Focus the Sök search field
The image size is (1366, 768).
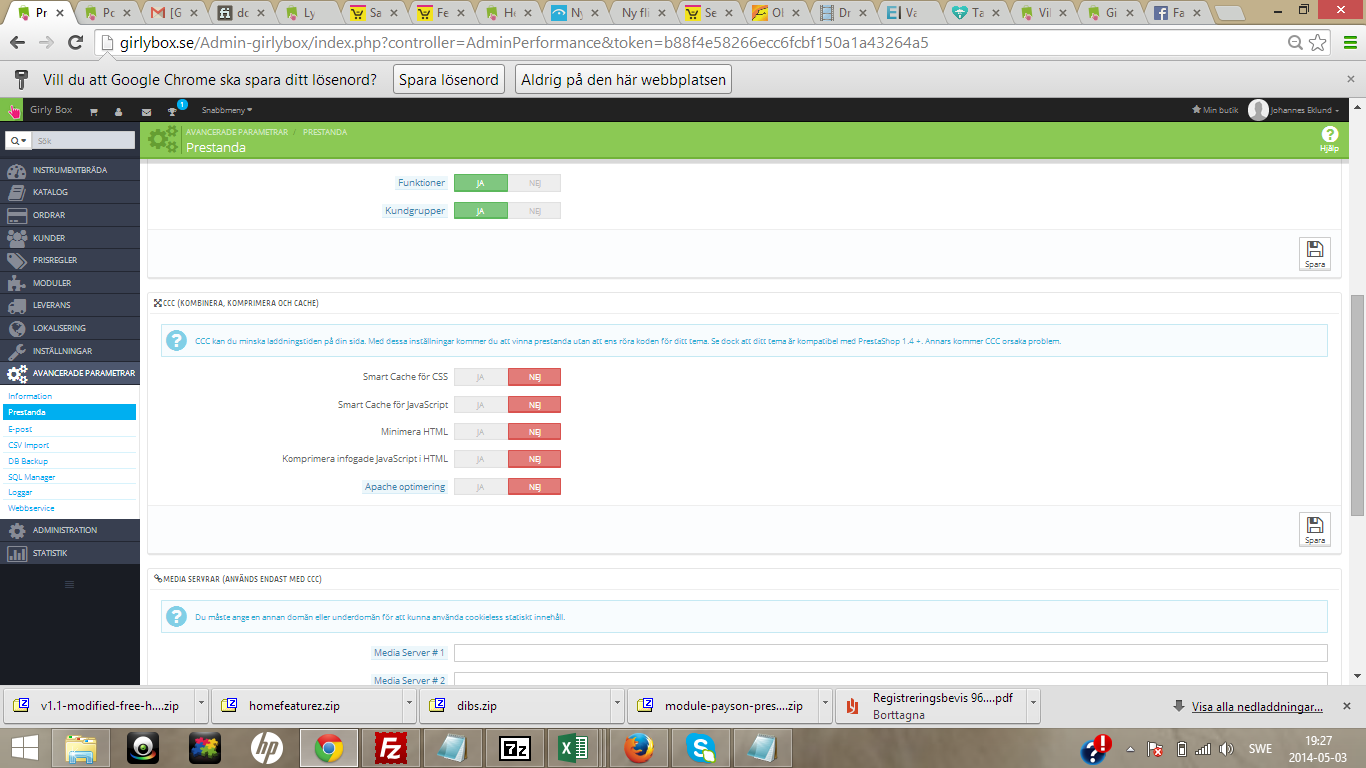tap(84, 141)
